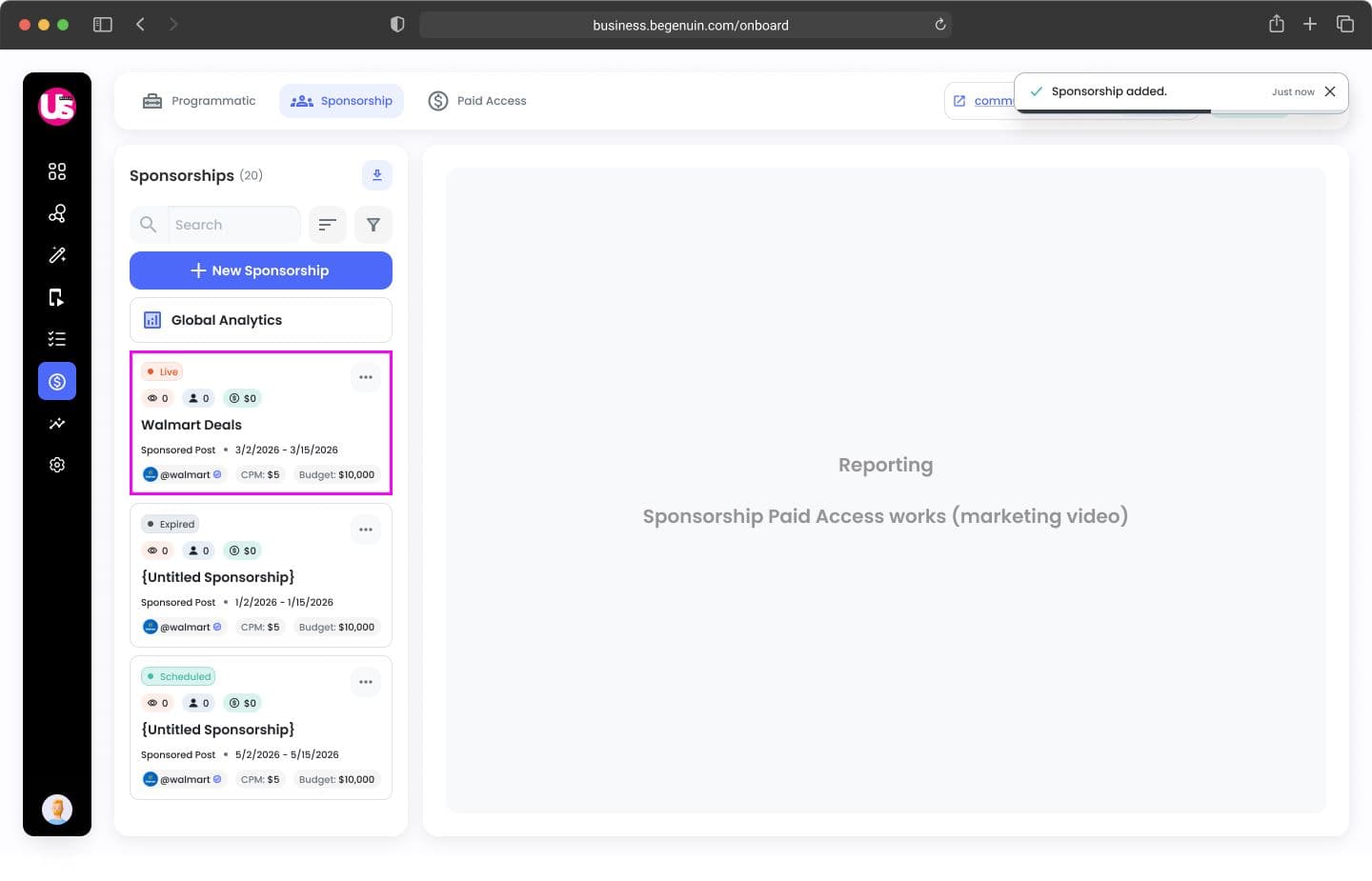
Task: Click the Live status badge
Action: click(162, 371)
